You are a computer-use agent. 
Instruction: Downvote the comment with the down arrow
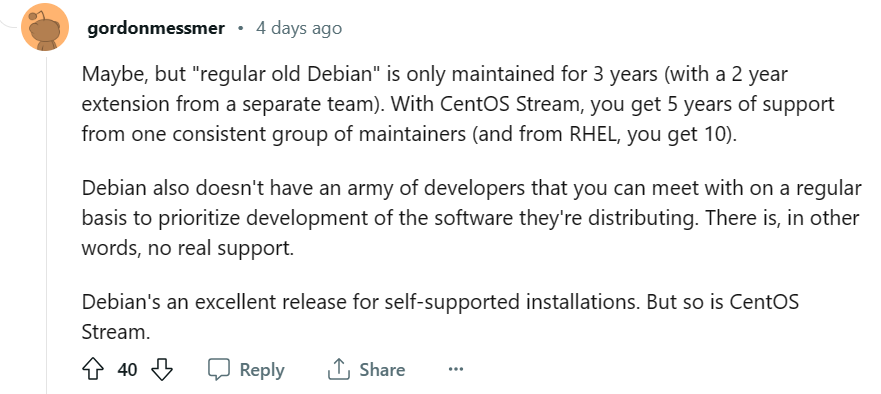point(162,370)
